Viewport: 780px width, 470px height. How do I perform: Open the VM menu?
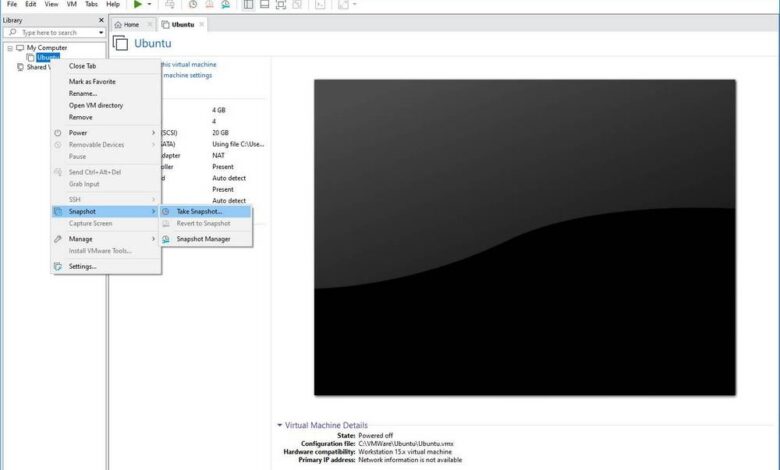pyautogui.click(x=72, y=4)
